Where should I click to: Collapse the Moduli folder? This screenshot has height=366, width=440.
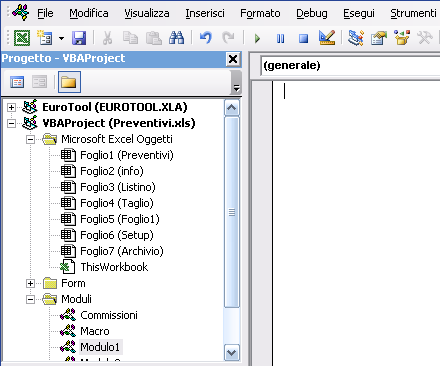(x=30, y=299)
